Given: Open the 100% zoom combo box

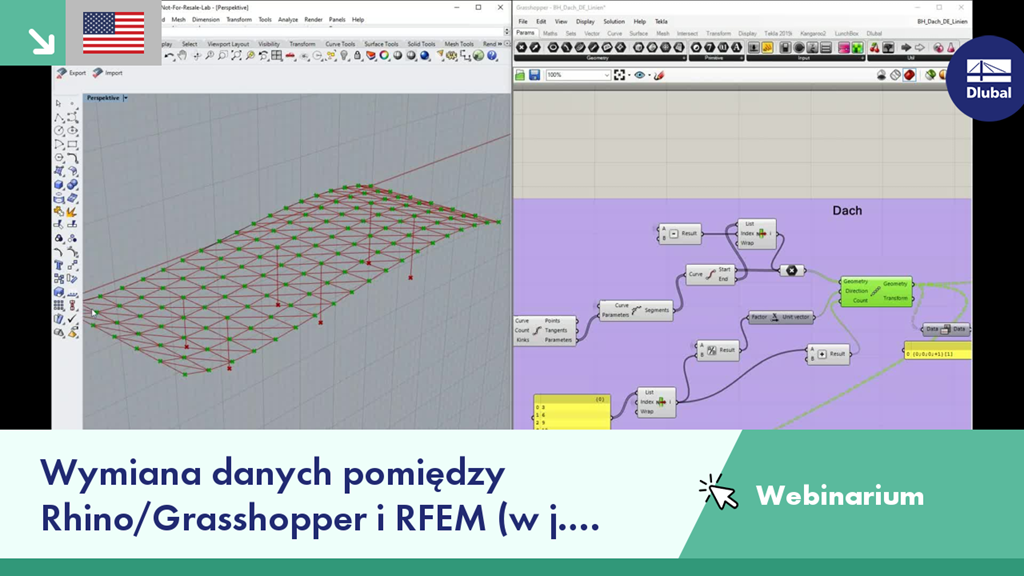Looking at the screenshot, I should pyautogui.click(x=578, y=75).
